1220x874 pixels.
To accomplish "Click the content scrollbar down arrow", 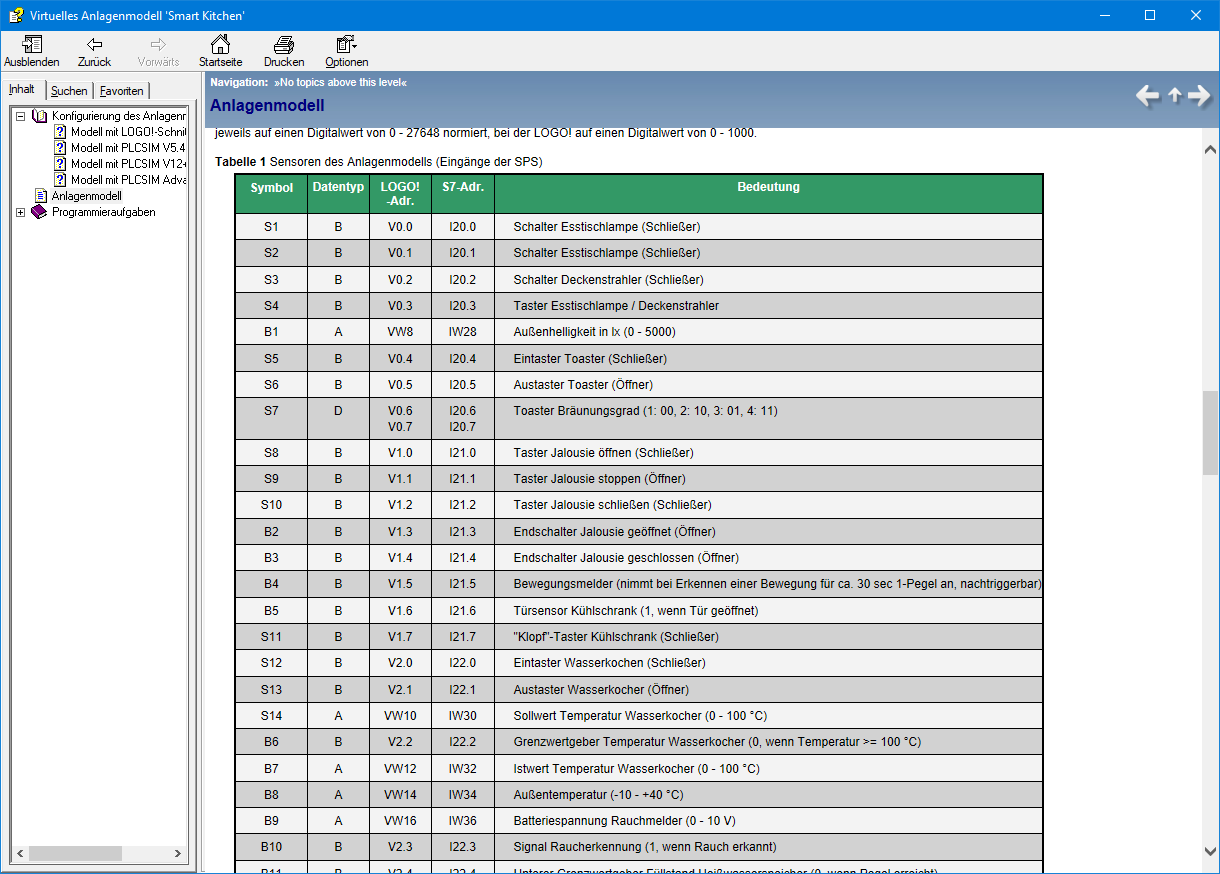I will (1211, 851).
